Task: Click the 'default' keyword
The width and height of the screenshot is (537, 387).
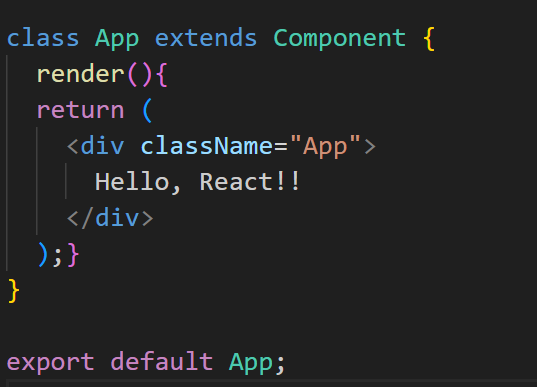Action: [162, 361]
